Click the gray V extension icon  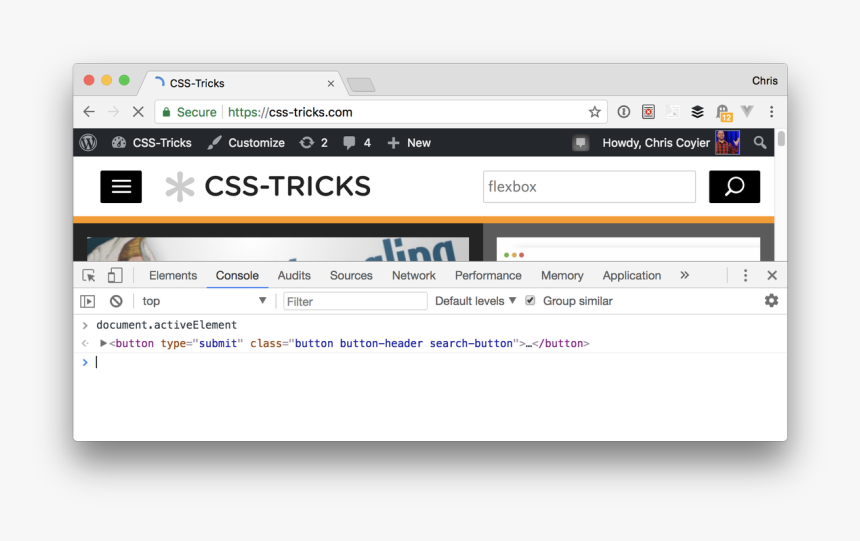[x=747, y=111]
